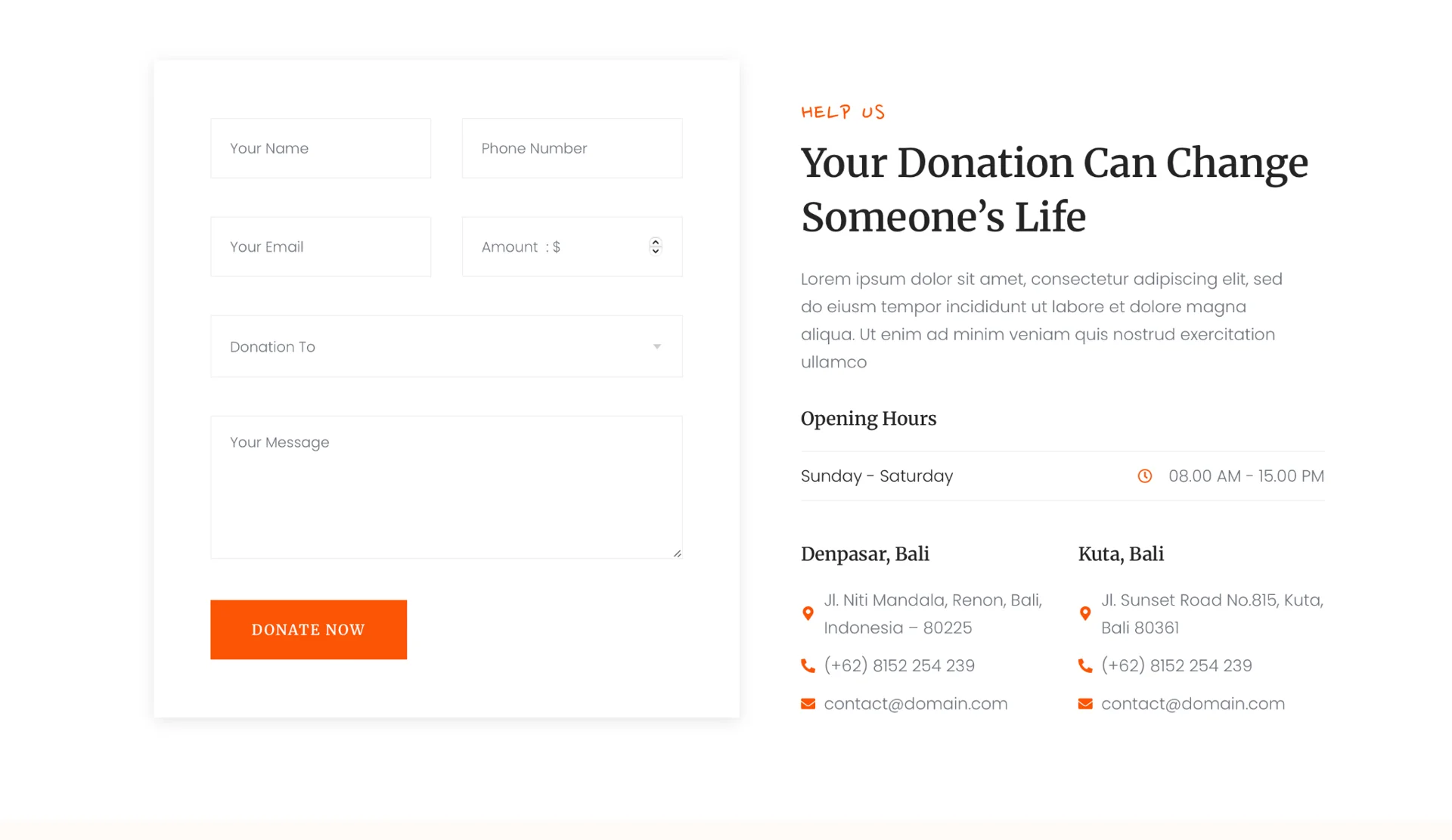Click inside the Your Message textarea
1452x840 pixels.
(x=446, y=487)
